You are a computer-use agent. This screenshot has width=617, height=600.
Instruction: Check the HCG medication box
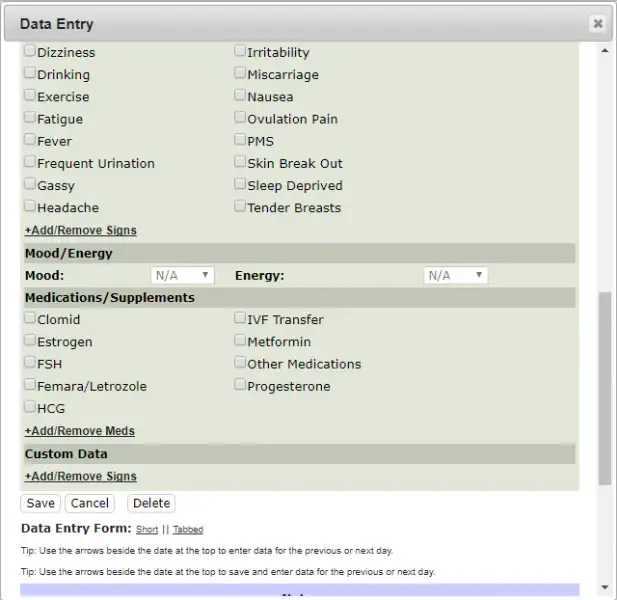pyautogui.click(x=31, y=408)
